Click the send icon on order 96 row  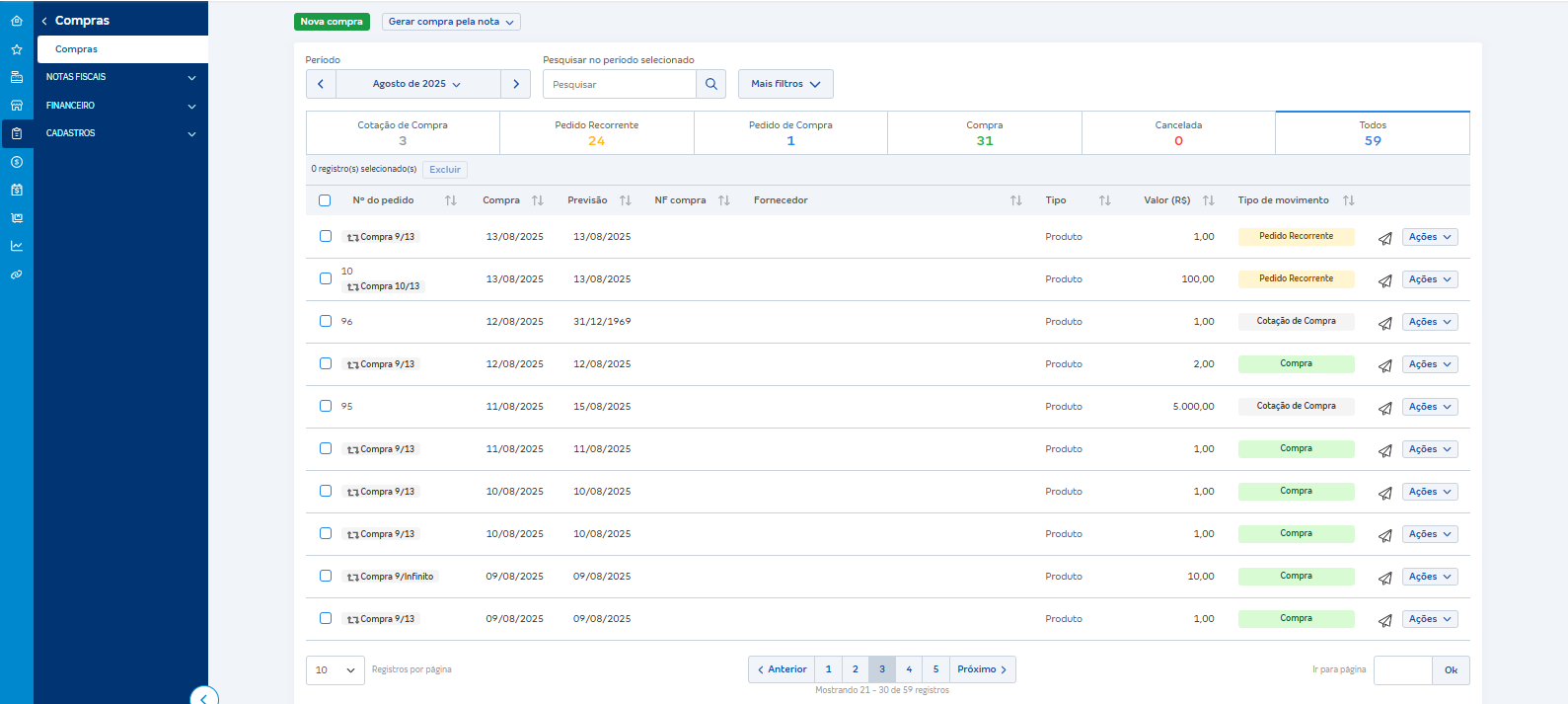pyautogui.click(x=1384, y=323)
